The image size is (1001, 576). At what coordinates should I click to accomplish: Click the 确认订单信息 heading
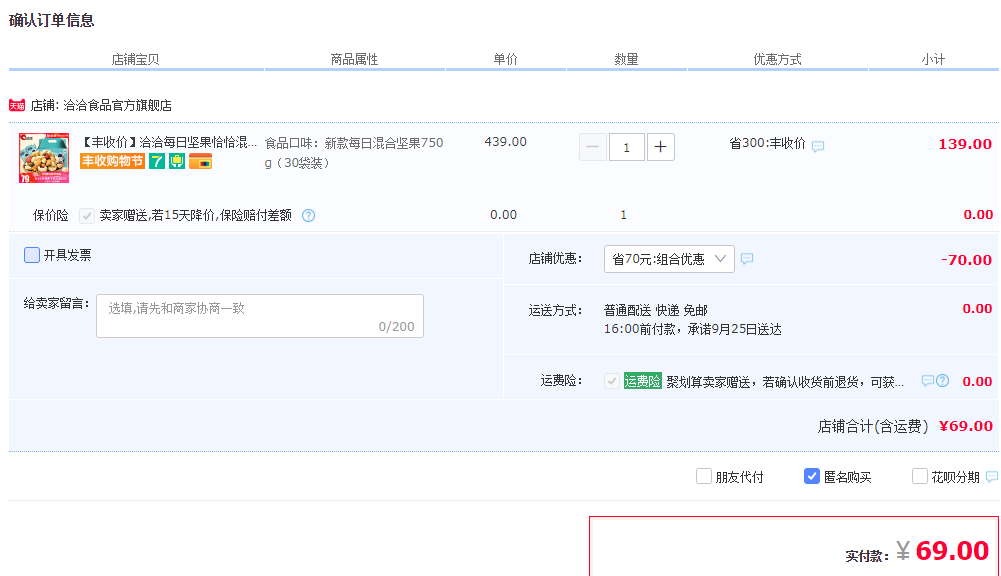point(52,20)
